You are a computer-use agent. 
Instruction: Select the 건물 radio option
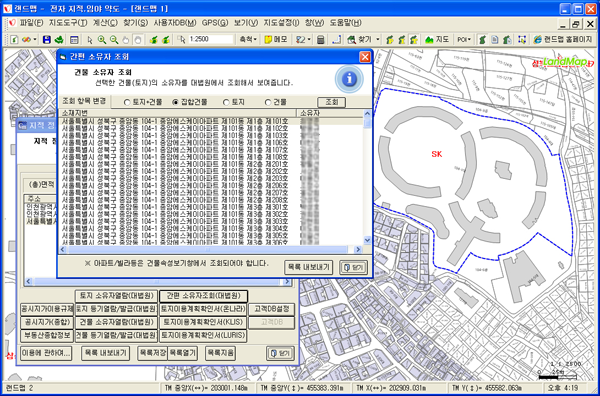[x=276, y=102]
